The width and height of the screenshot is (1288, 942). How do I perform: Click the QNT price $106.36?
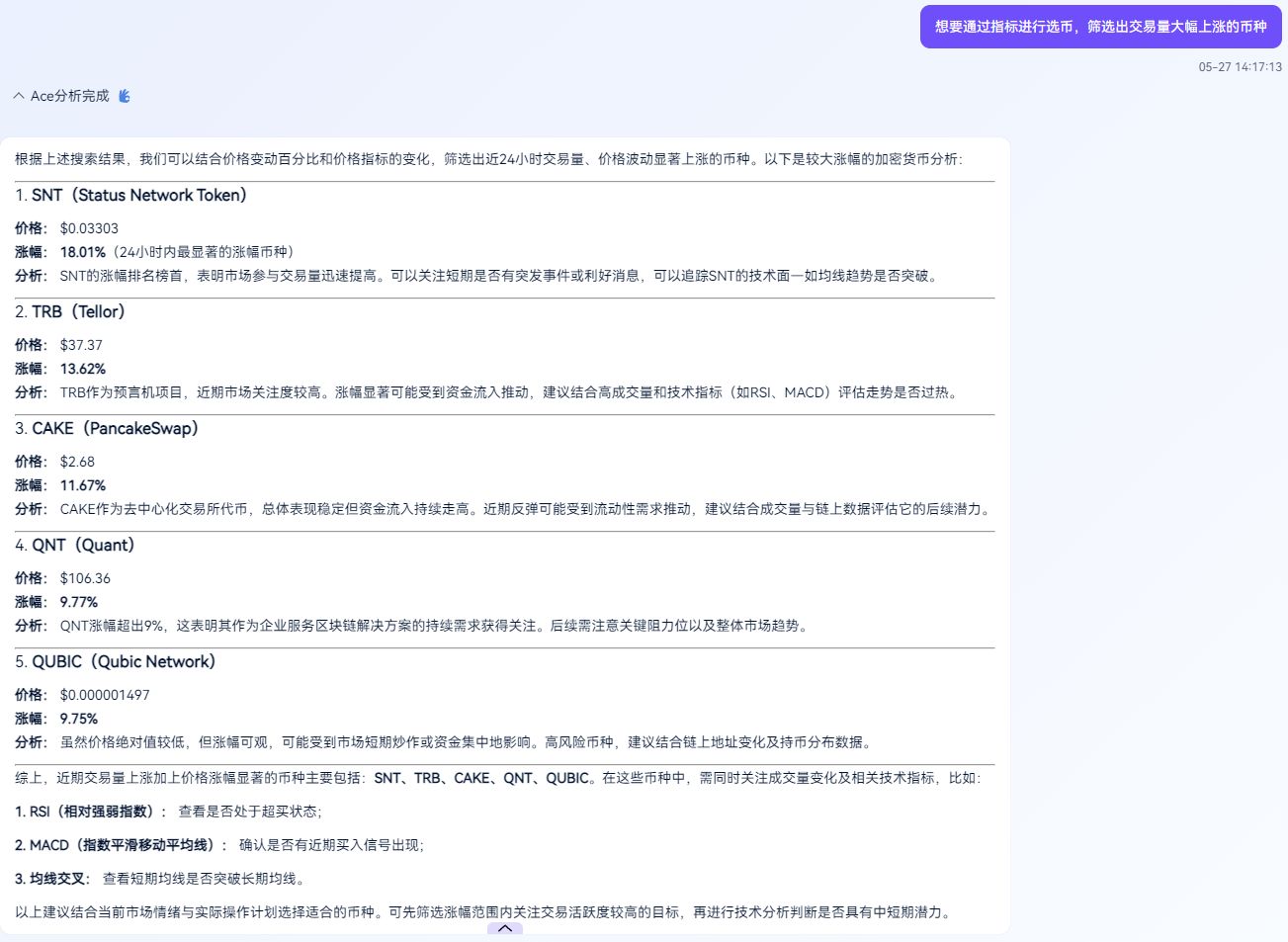(85, 578)
